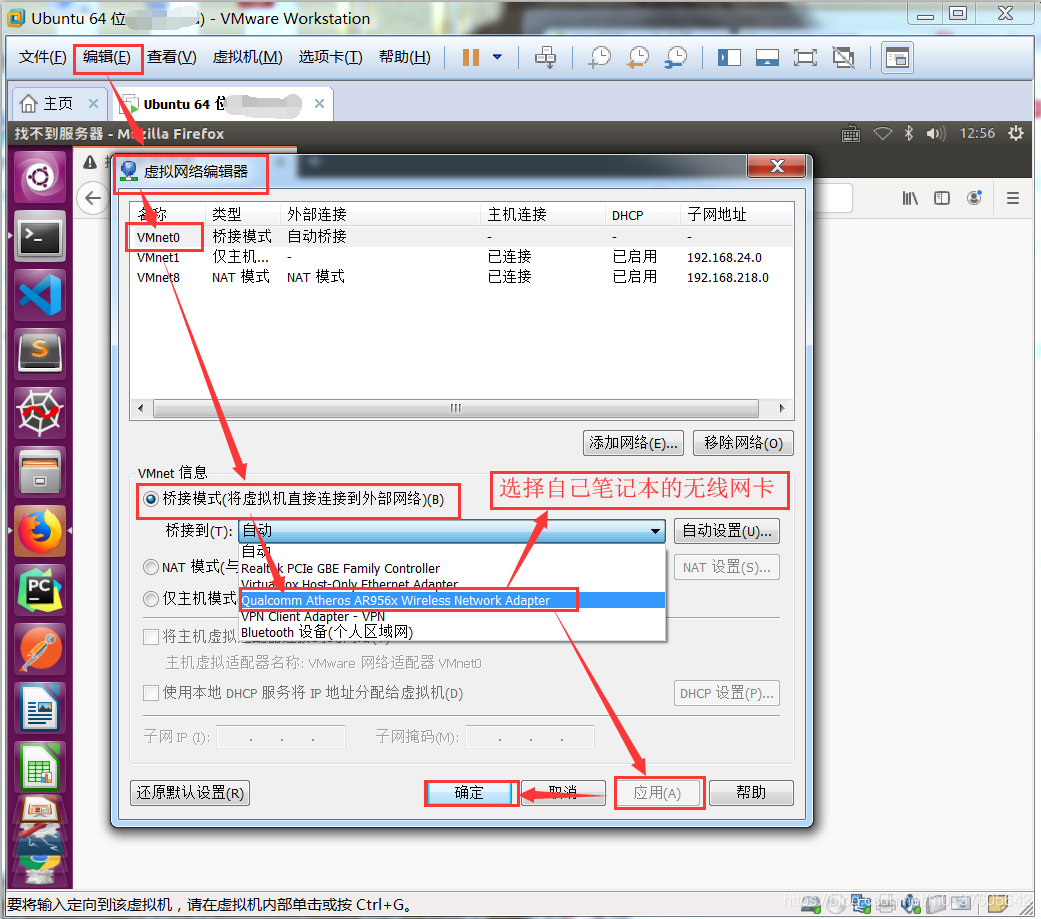Open the 虚拟机(M) menu
Image resolution: width=1041 pixels, height=919 pixels.
click(248, 57)
